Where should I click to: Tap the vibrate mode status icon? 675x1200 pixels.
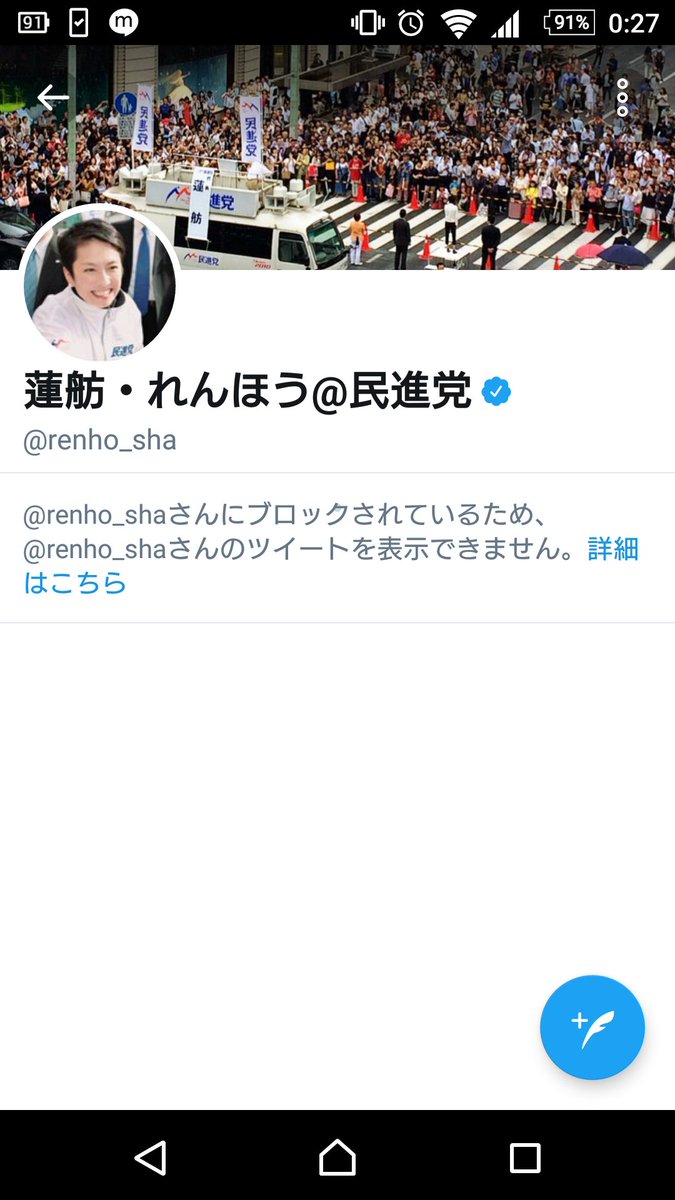(368, 22)
